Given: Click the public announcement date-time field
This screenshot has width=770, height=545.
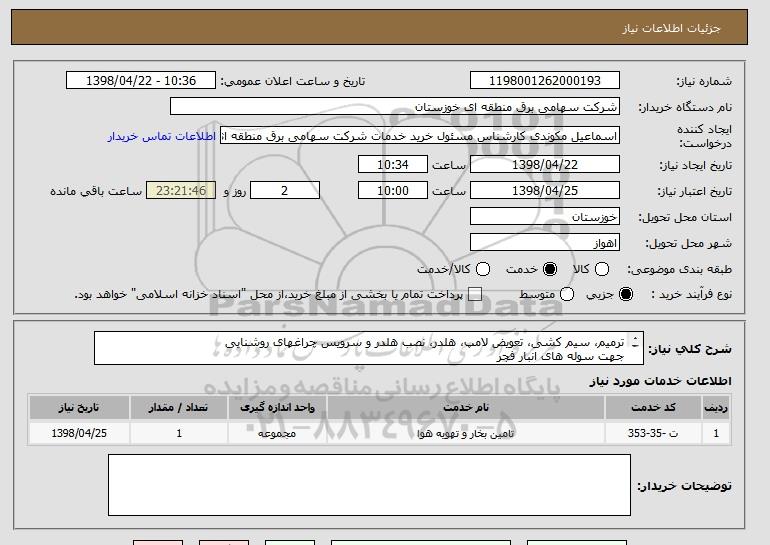Looking at the screenshot, I should (141, 81).
